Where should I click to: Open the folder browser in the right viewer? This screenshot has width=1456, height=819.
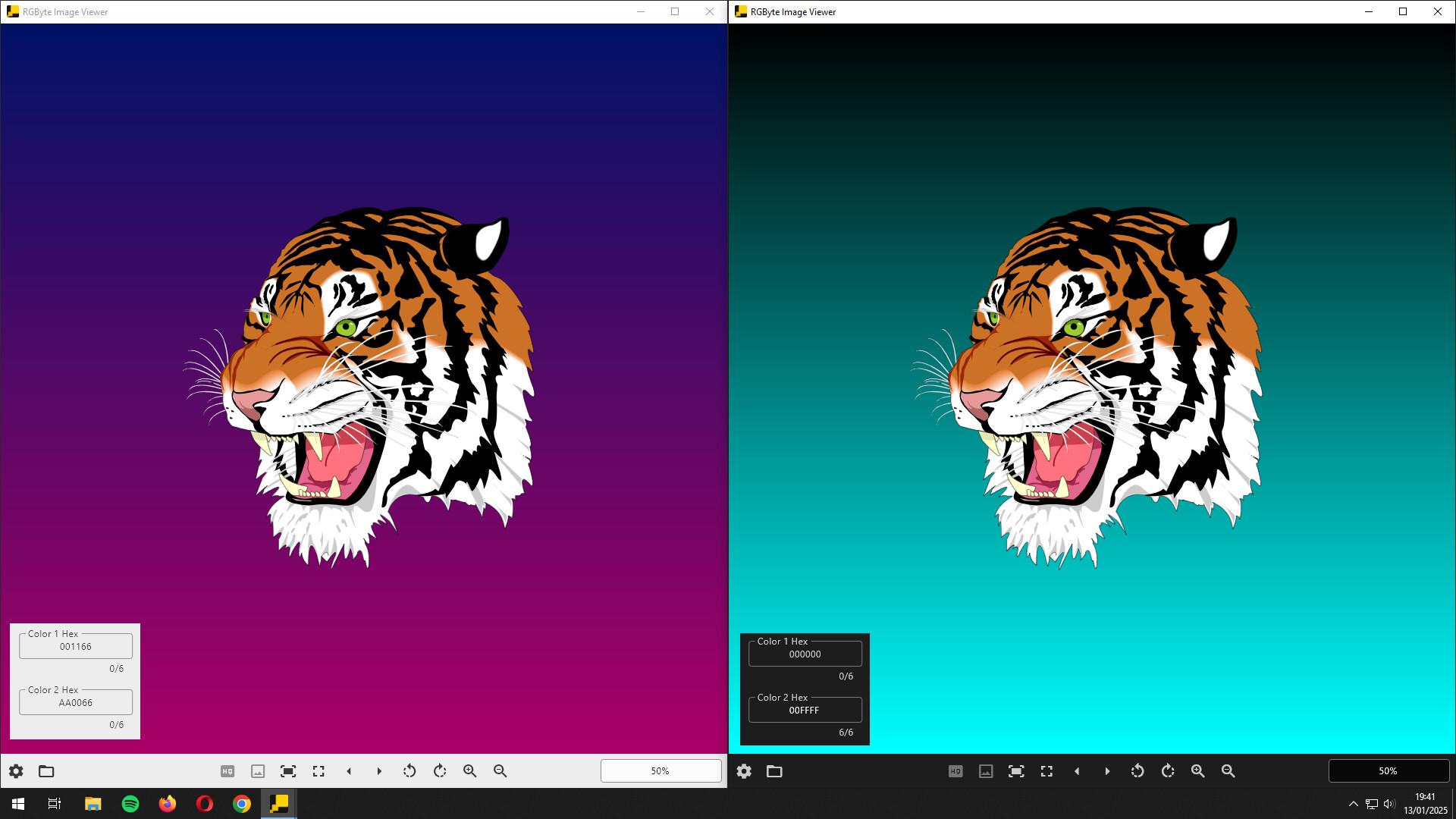775,770
